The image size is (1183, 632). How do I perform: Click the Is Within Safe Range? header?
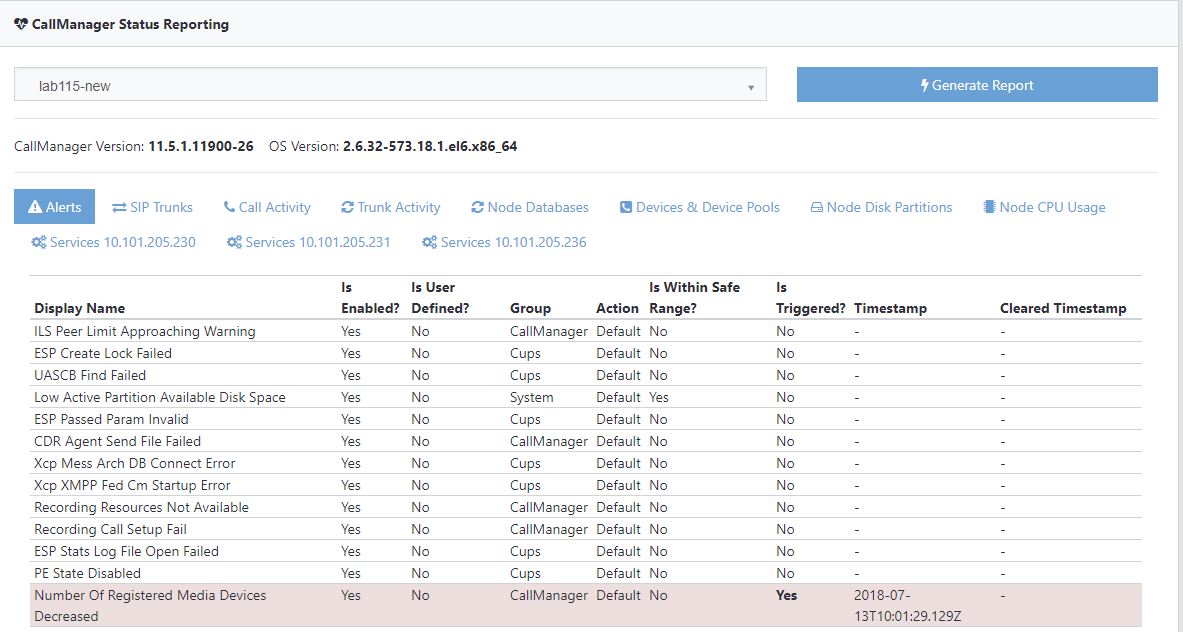694,297
